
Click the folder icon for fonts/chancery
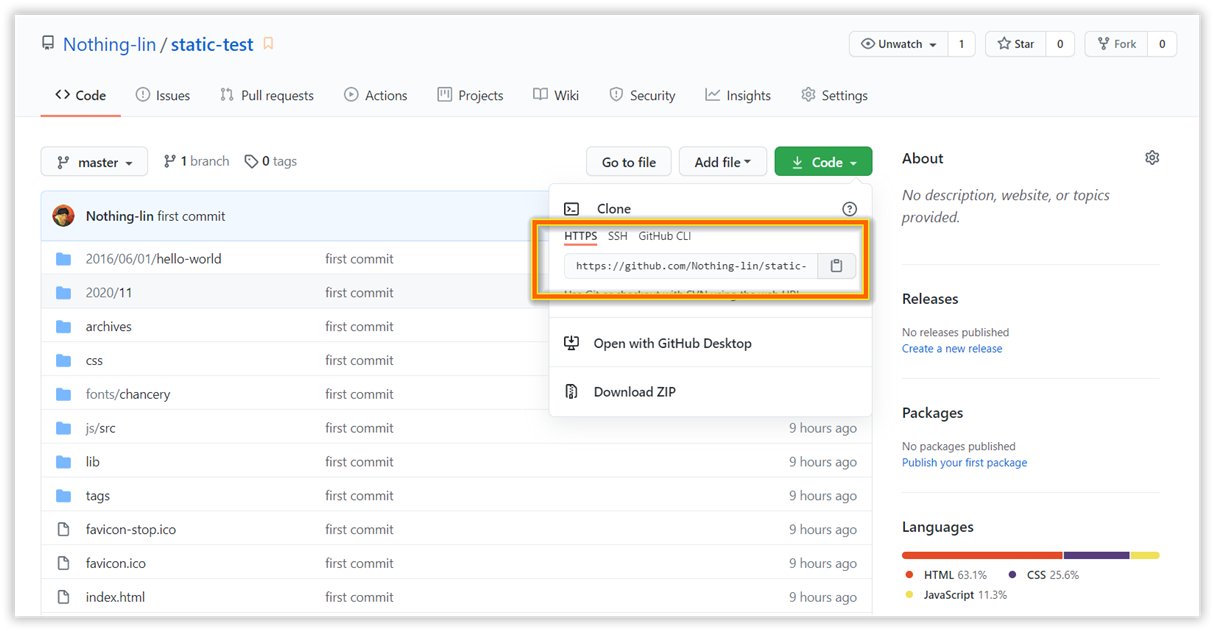click(x=64, y=394)
